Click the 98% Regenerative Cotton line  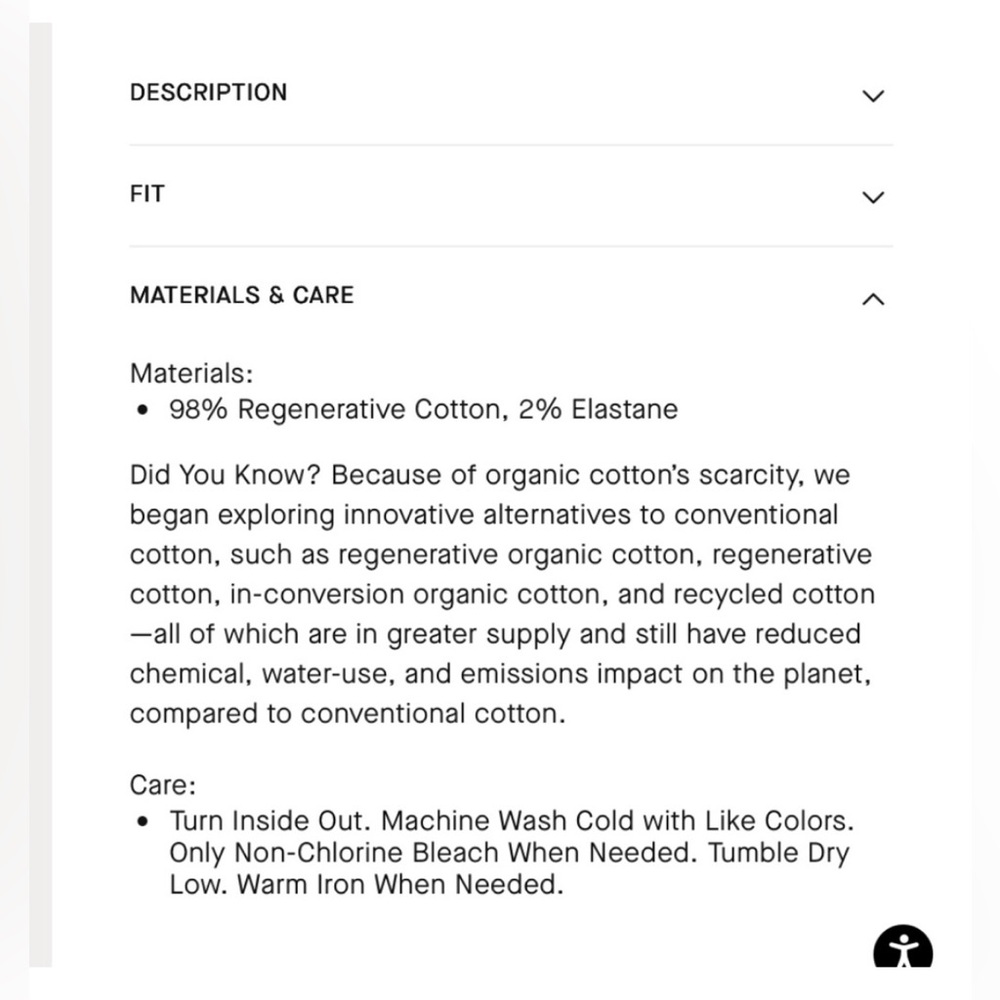tap(423, 409)
